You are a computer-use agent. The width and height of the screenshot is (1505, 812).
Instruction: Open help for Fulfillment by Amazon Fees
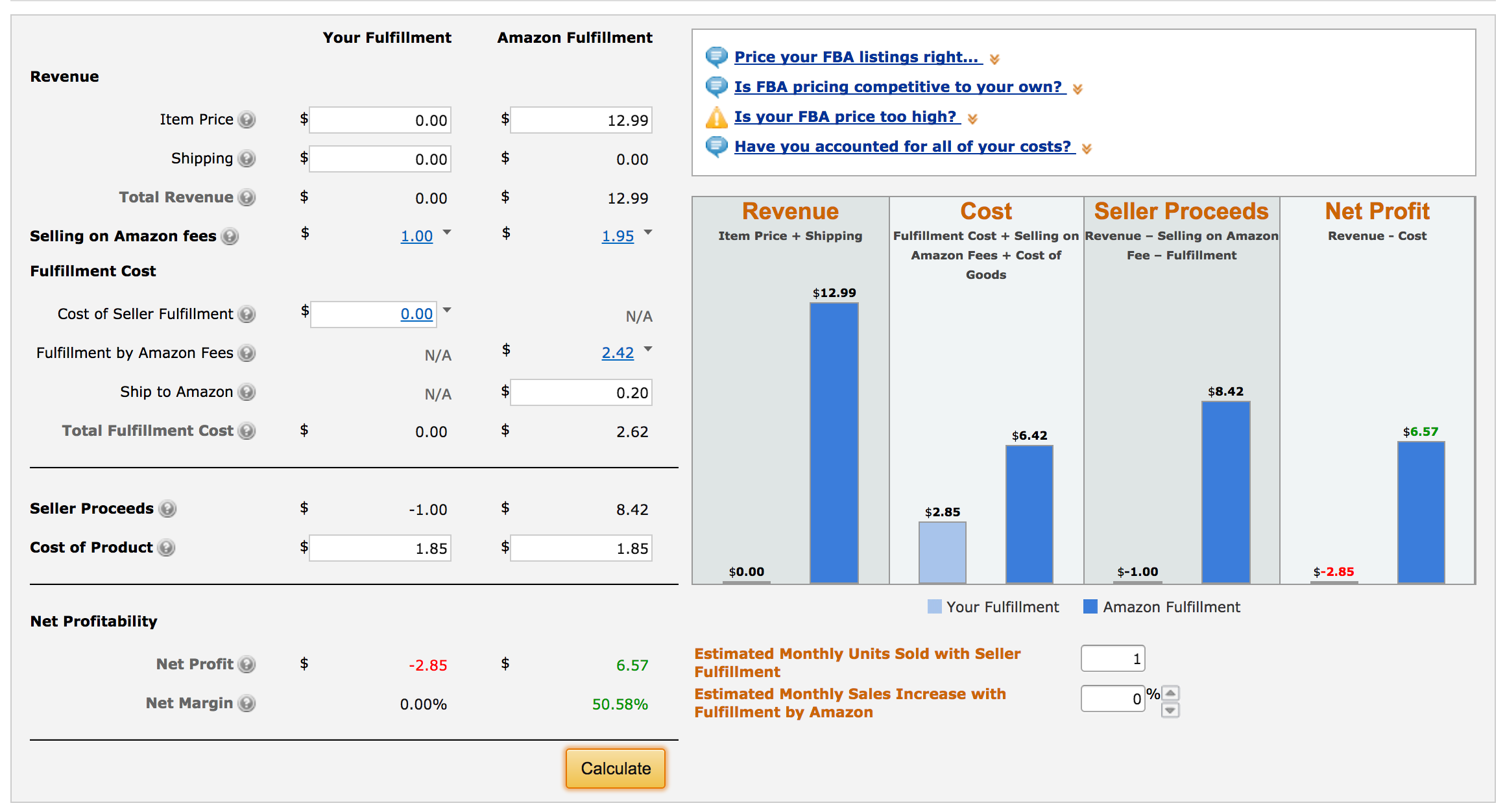click(247, 353)
